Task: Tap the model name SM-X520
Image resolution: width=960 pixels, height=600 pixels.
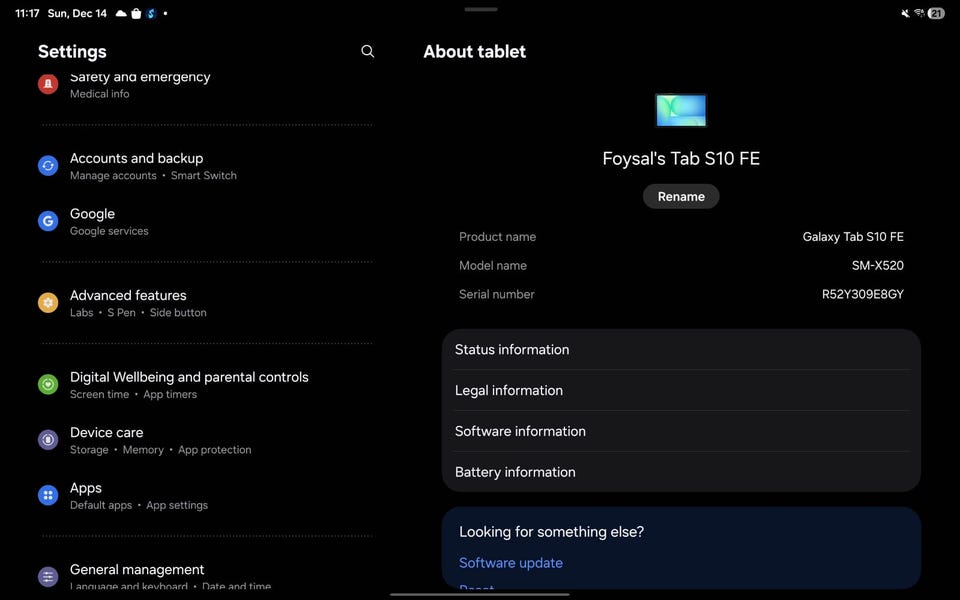Action: pos(877,266)
